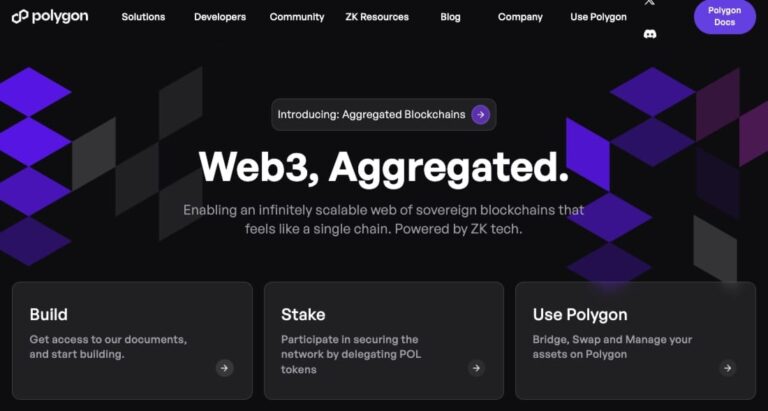Click the arrow icon in the Use Polygon card

click(727, 368)
